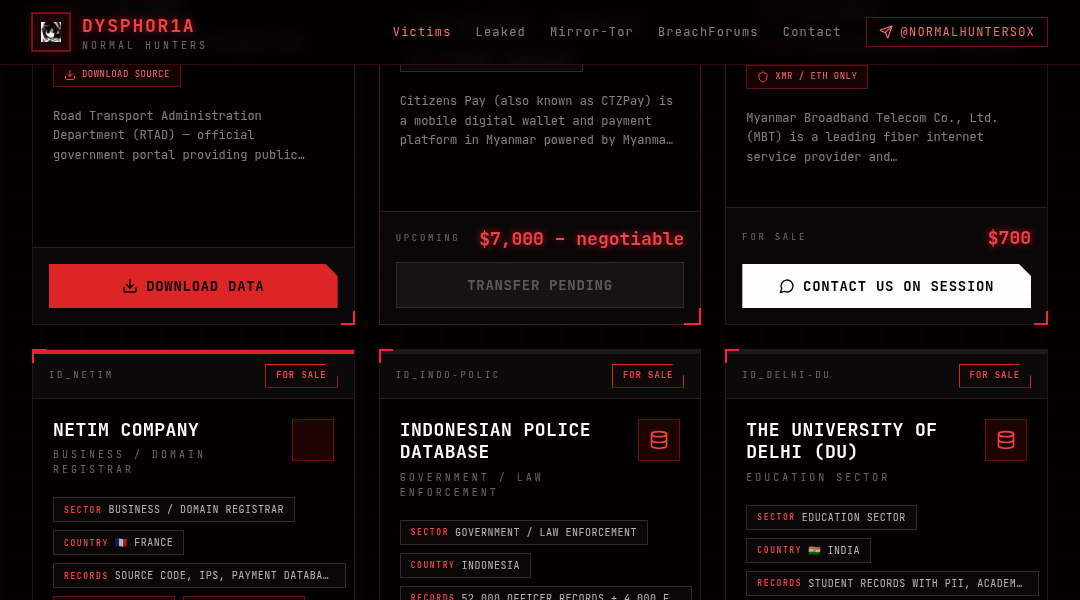Click the DOWNLOAD SOURCE button
The width and height of the screenshot is (1080, 600).
pos(117,74)
